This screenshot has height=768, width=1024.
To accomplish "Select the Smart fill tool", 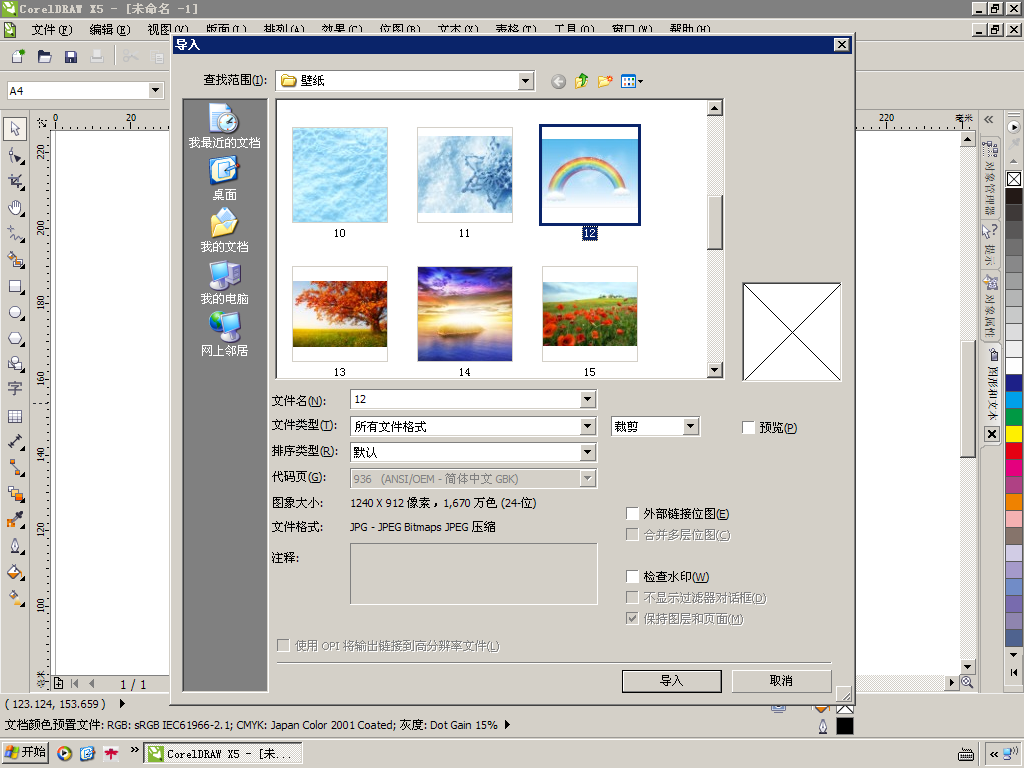I will click(15, 259).
